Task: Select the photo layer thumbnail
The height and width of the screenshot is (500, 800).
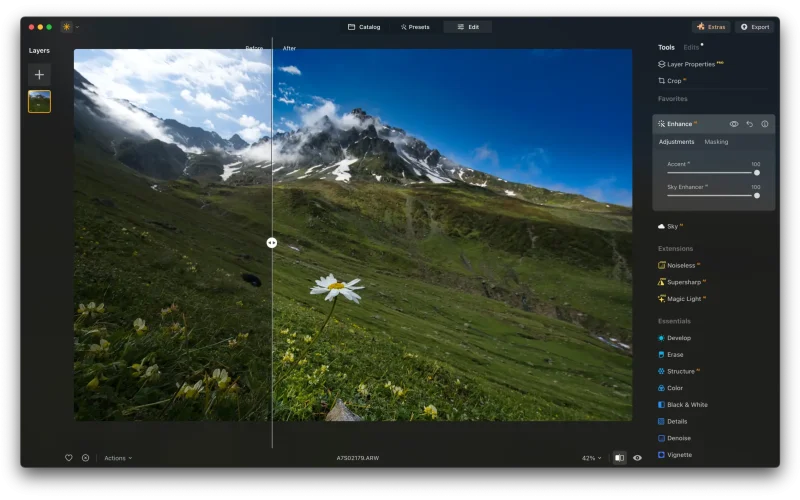Action: click(39, 101)
